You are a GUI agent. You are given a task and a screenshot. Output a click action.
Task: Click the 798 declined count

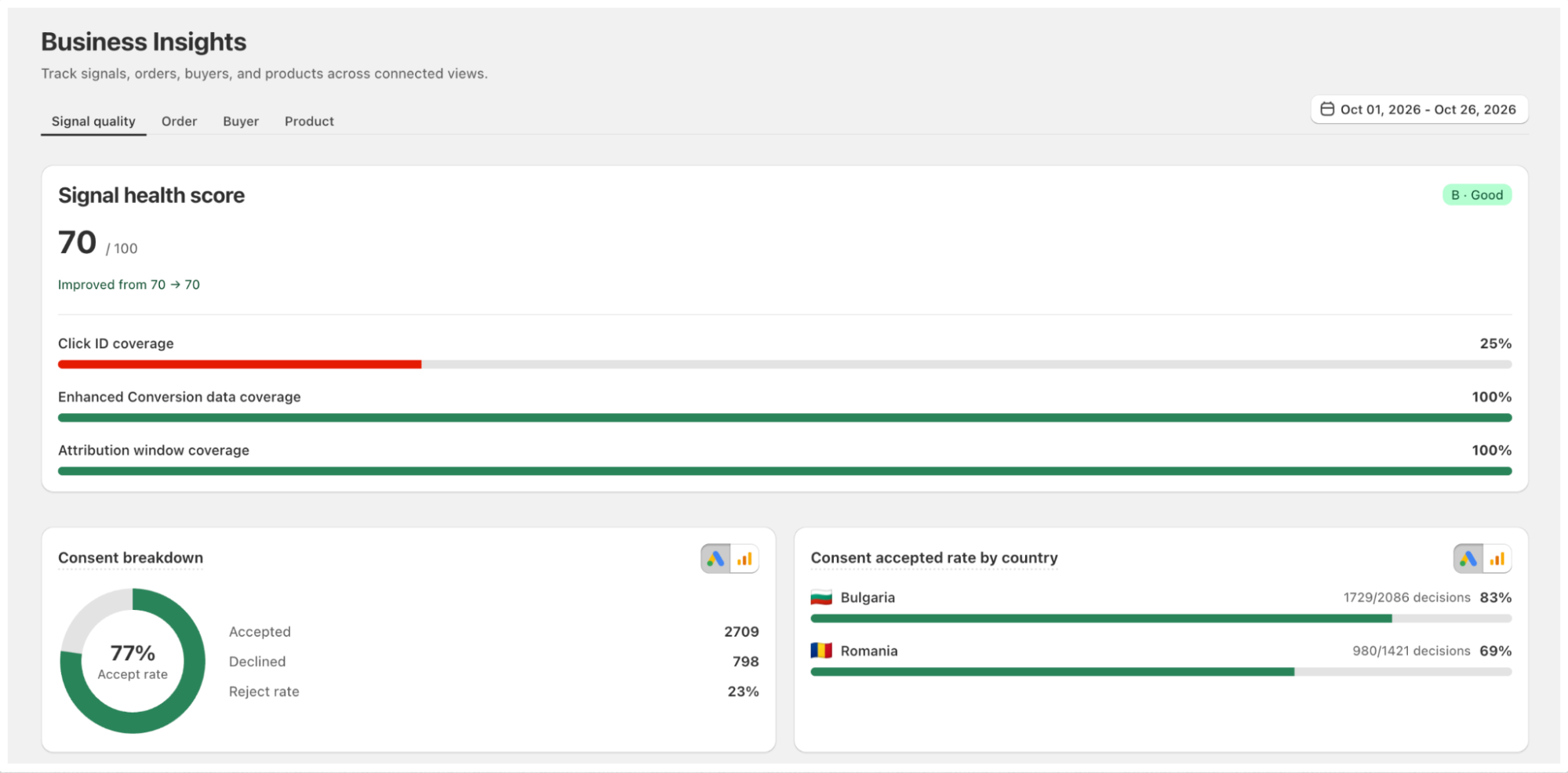coord(745,662)
